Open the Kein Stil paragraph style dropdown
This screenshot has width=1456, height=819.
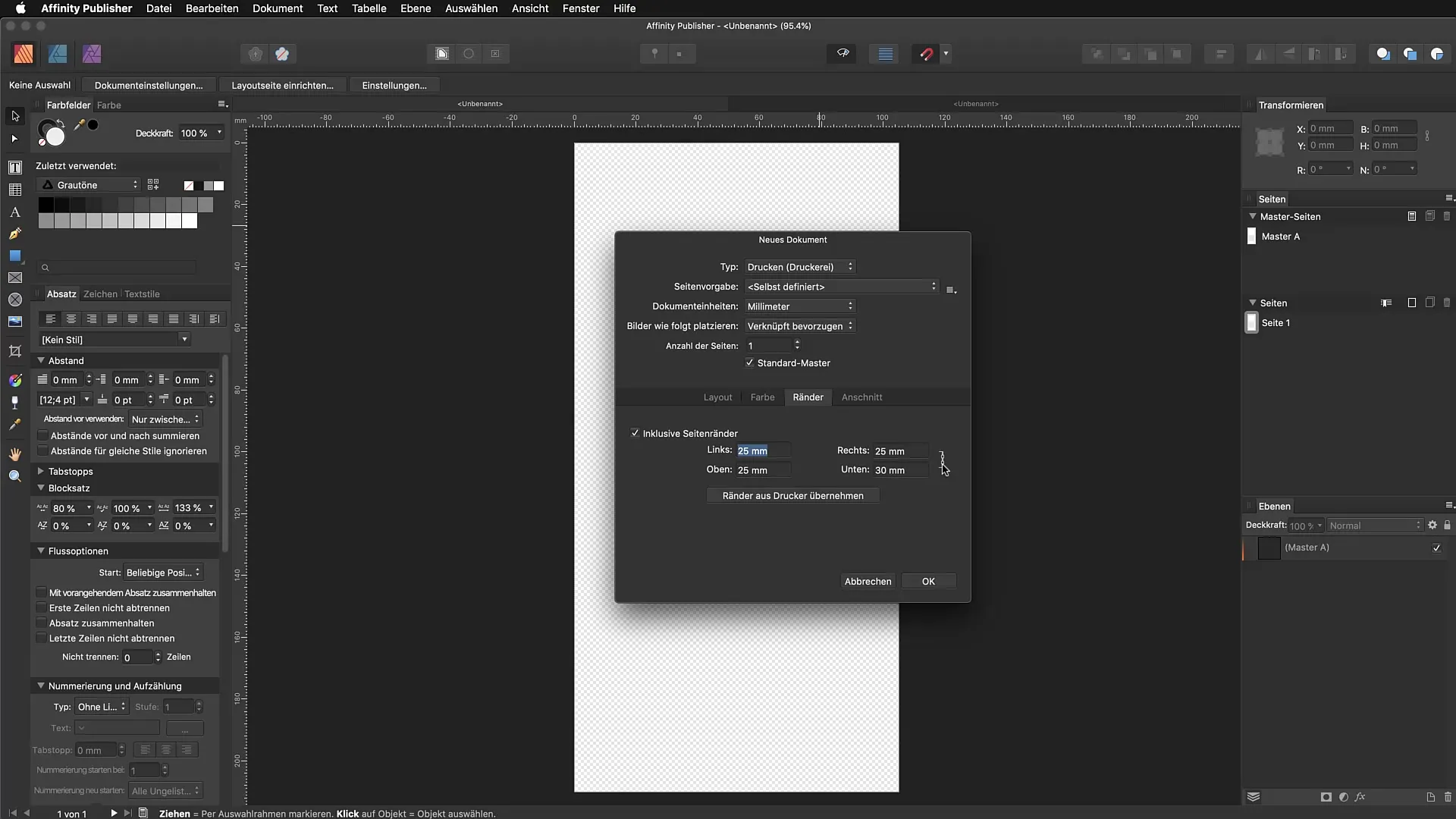tap(115, 340)
